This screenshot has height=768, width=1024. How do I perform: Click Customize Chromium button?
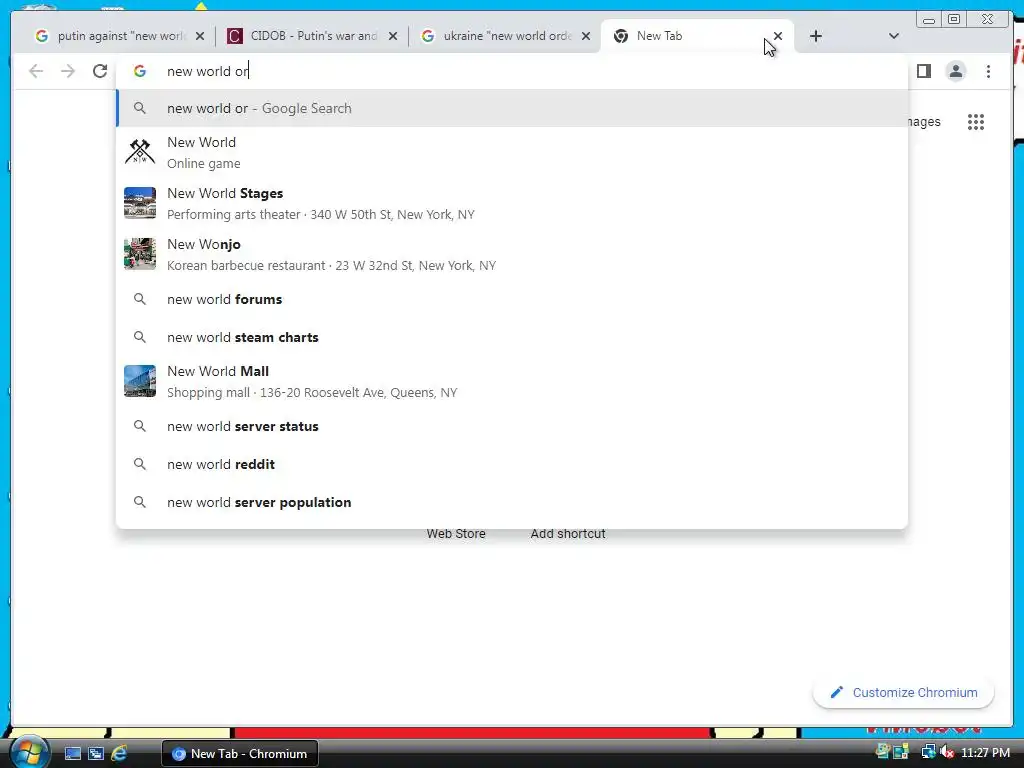coord(904,692)
